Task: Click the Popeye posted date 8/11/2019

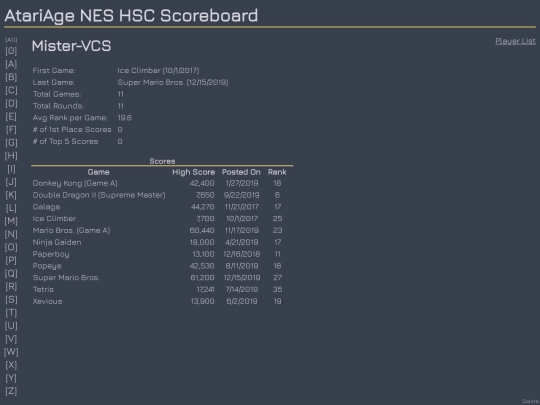Action: point(242,266)
